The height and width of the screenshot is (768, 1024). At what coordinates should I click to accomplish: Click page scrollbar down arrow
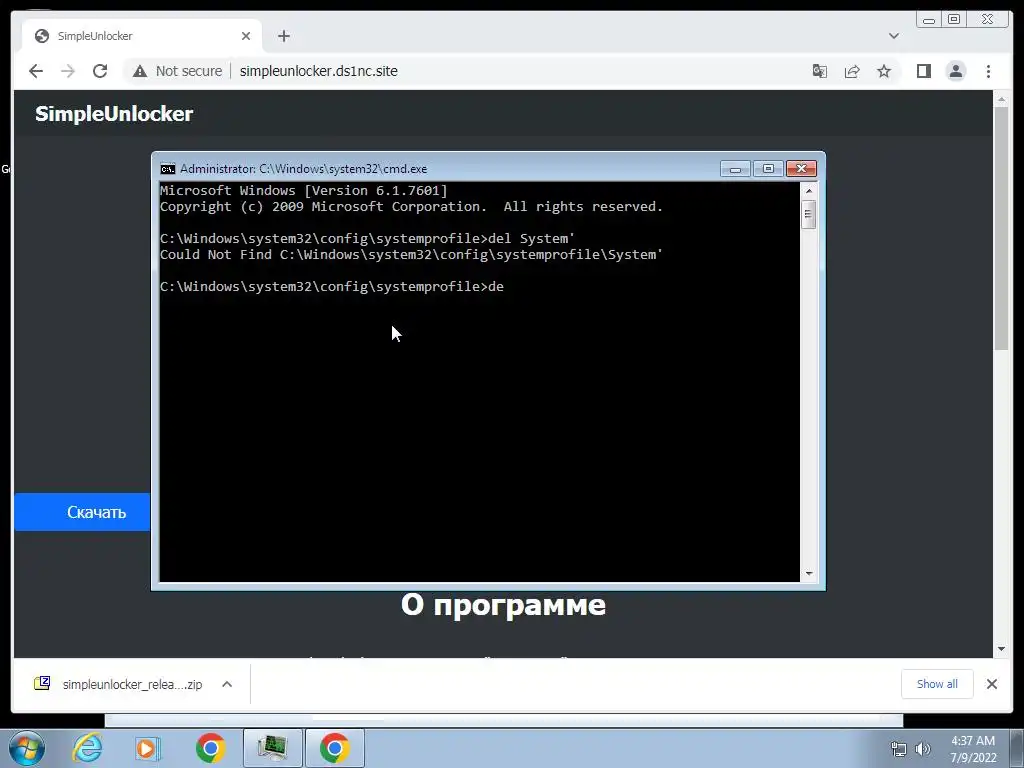point(1001,649)
